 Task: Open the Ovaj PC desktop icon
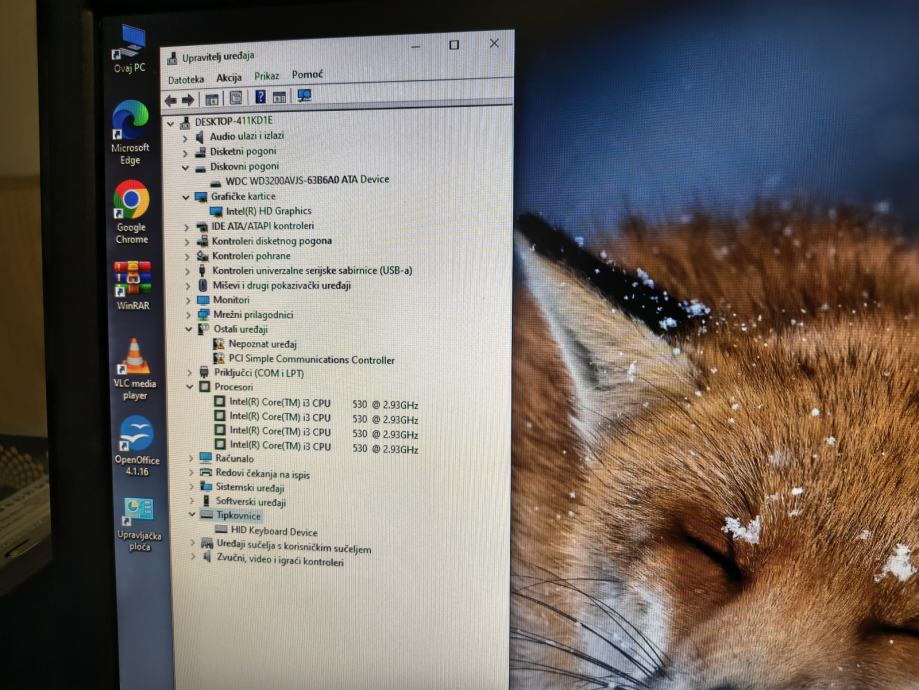tap(130, 50)
